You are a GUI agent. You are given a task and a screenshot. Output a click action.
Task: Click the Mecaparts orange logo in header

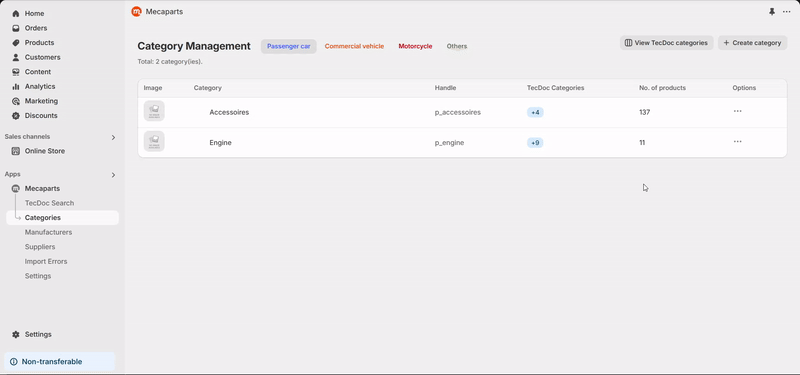point(136,11)
